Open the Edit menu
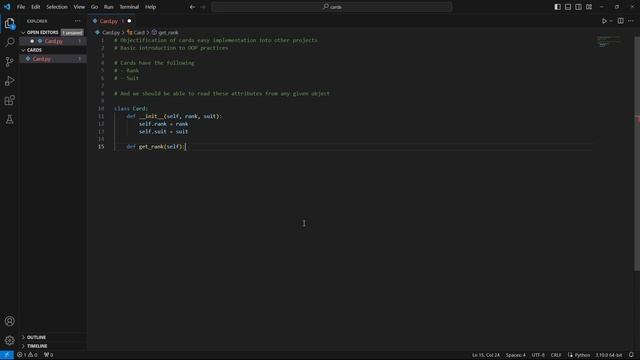640x360 pixels. coord(36,7)
